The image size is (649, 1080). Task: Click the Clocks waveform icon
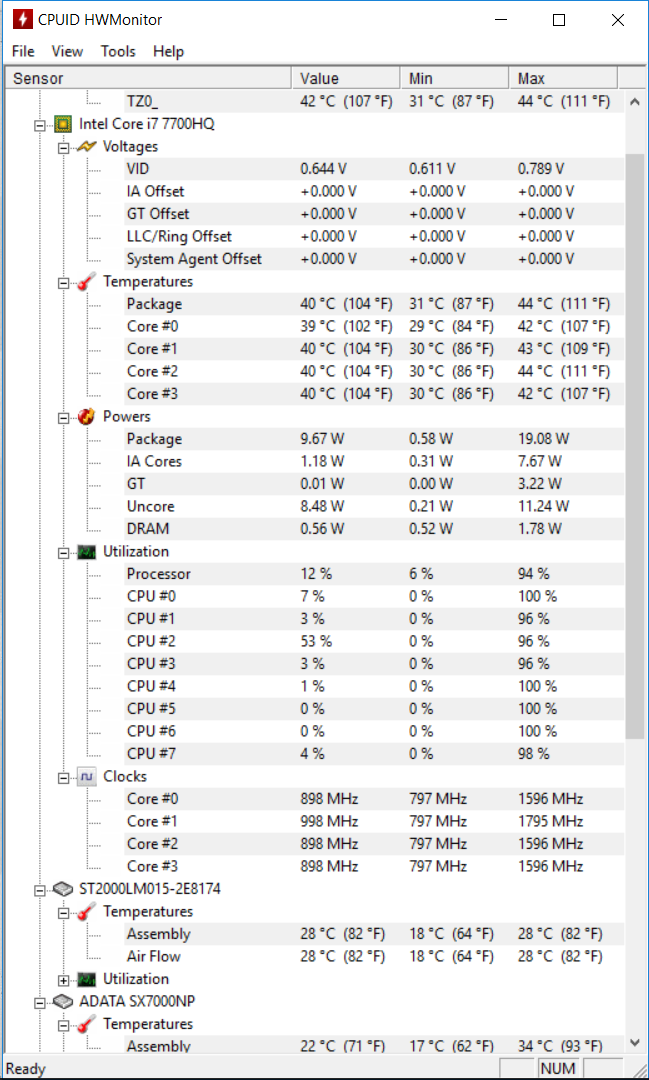pyautogui.click(x=87, y=776)
